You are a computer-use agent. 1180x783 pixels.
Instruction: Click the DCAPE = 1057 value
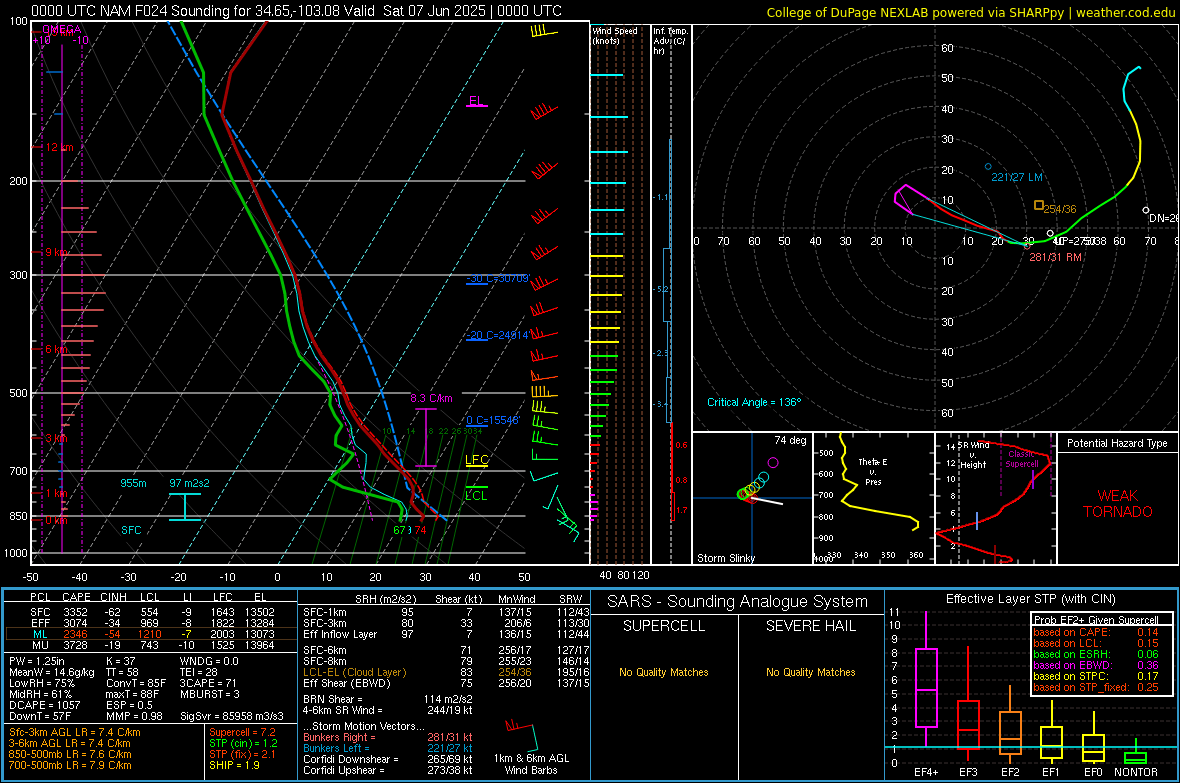(44, 705)
